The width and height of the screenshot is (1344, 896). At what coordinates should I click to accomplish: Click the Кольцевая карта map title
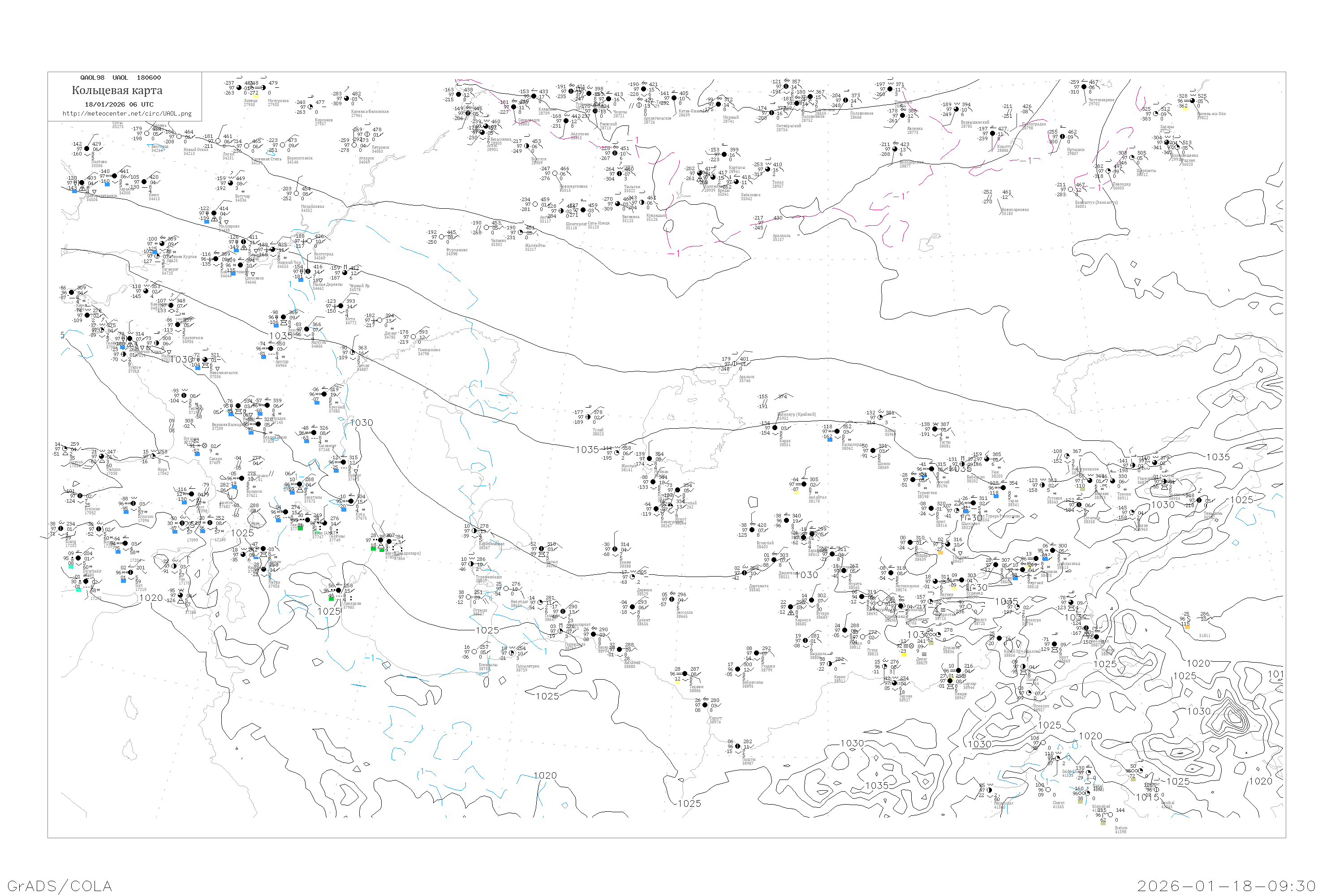(x=117, y=90)
